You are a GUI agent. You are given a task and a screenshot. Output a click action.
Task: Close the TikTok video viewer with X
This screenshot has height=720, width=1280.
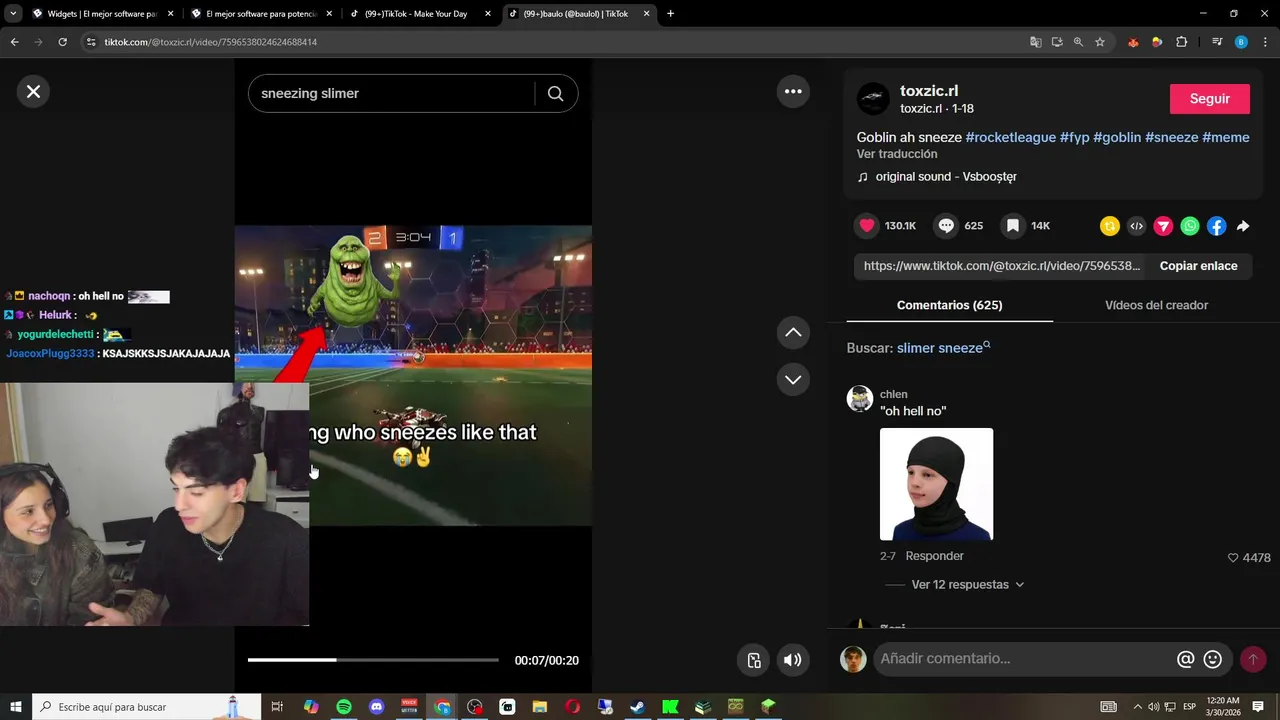click(x=33, y=92)
